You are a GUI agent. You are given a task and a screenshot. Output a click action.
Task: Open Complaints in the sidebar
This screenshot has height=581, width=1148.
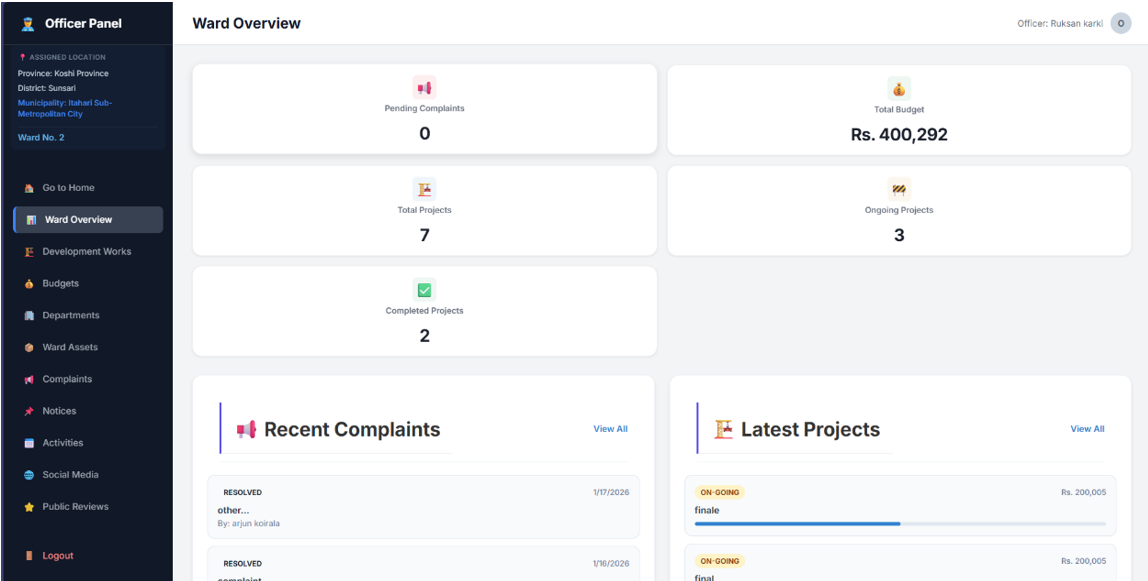[x=88, y=380]
